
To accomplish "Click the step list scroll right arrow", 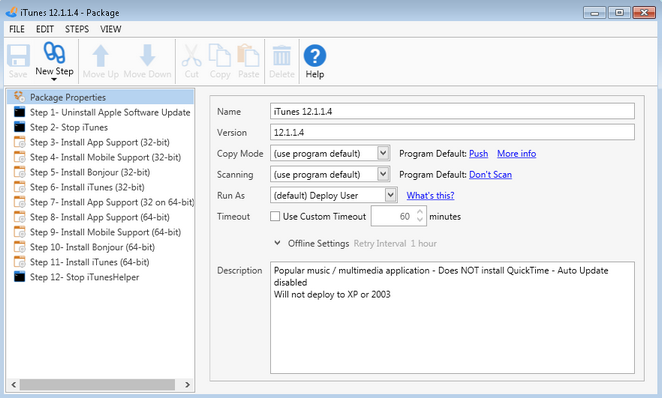I will (187, 384).
